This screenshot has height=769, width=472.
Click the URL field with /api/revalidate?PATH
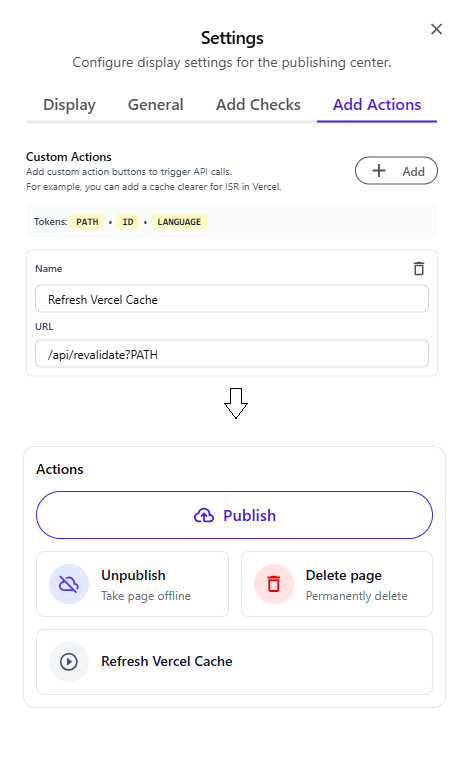click(x=232, y=354)
